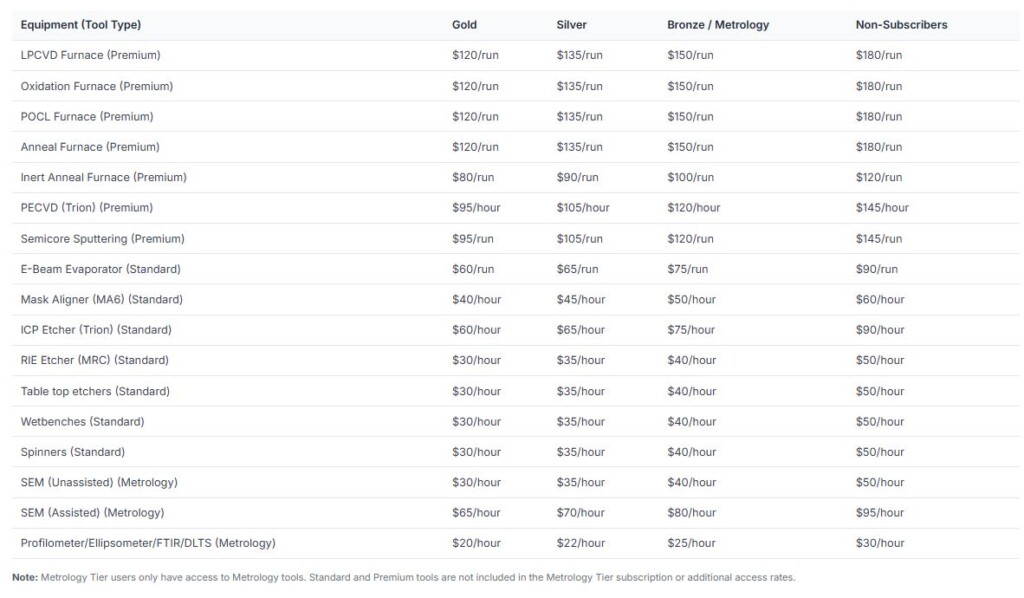Image resolution: width=1024 pixels, height=598 pixels.
Task: Select the Wetbenches (Standard) row label
Action: [82, 421]
